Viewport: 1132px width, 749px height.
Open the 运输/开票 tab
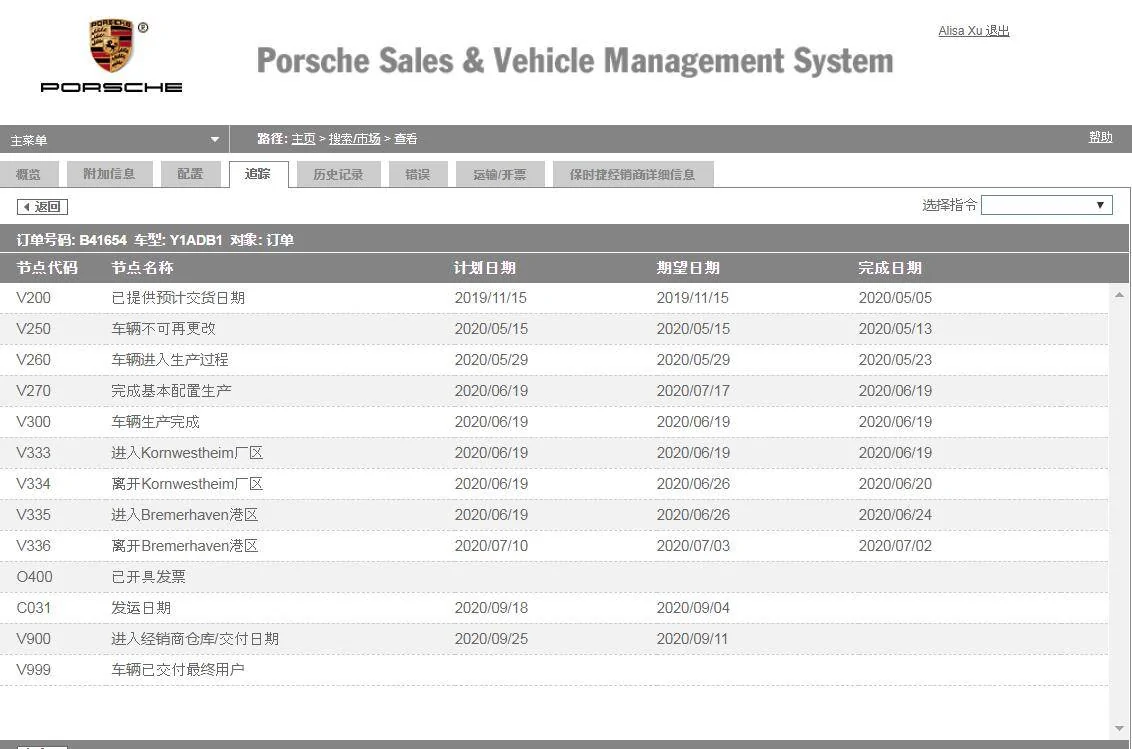point(500,174)
